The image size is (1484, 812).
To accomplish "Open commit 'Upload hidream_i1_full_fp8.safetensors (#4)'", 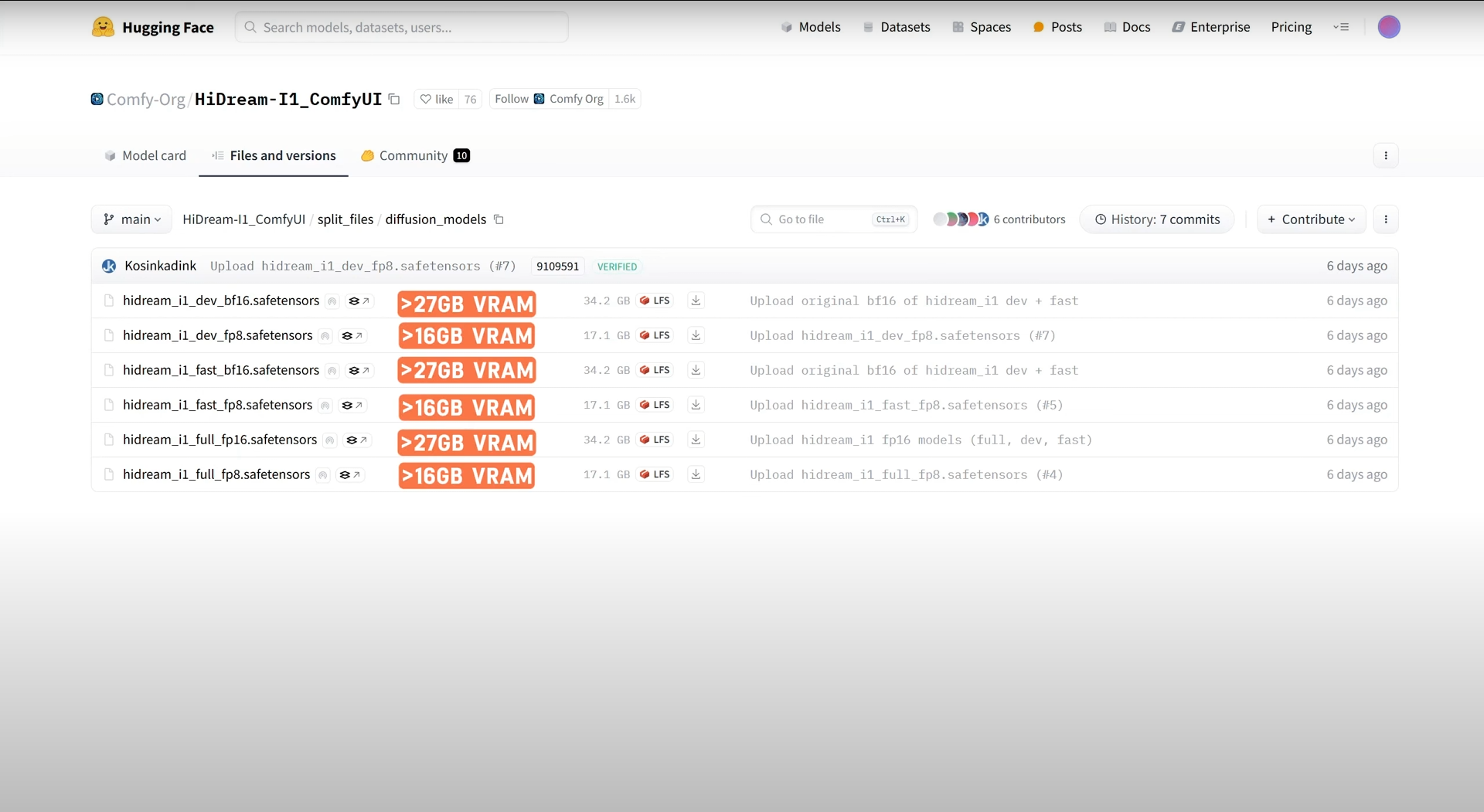I will click(907, 474).
